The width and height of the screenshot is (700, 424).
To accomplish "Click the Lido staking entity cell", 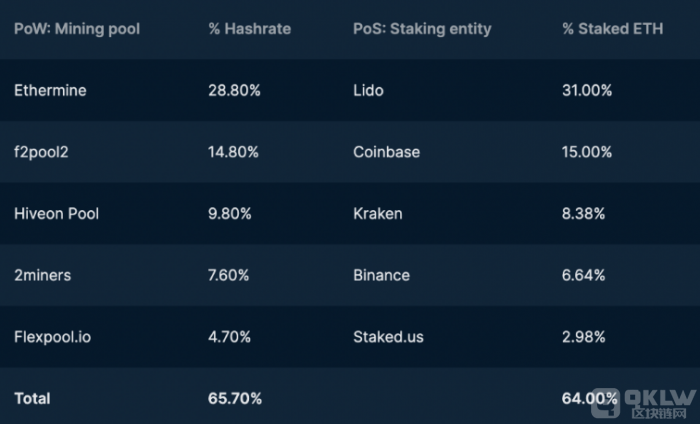I will (368, 91).
